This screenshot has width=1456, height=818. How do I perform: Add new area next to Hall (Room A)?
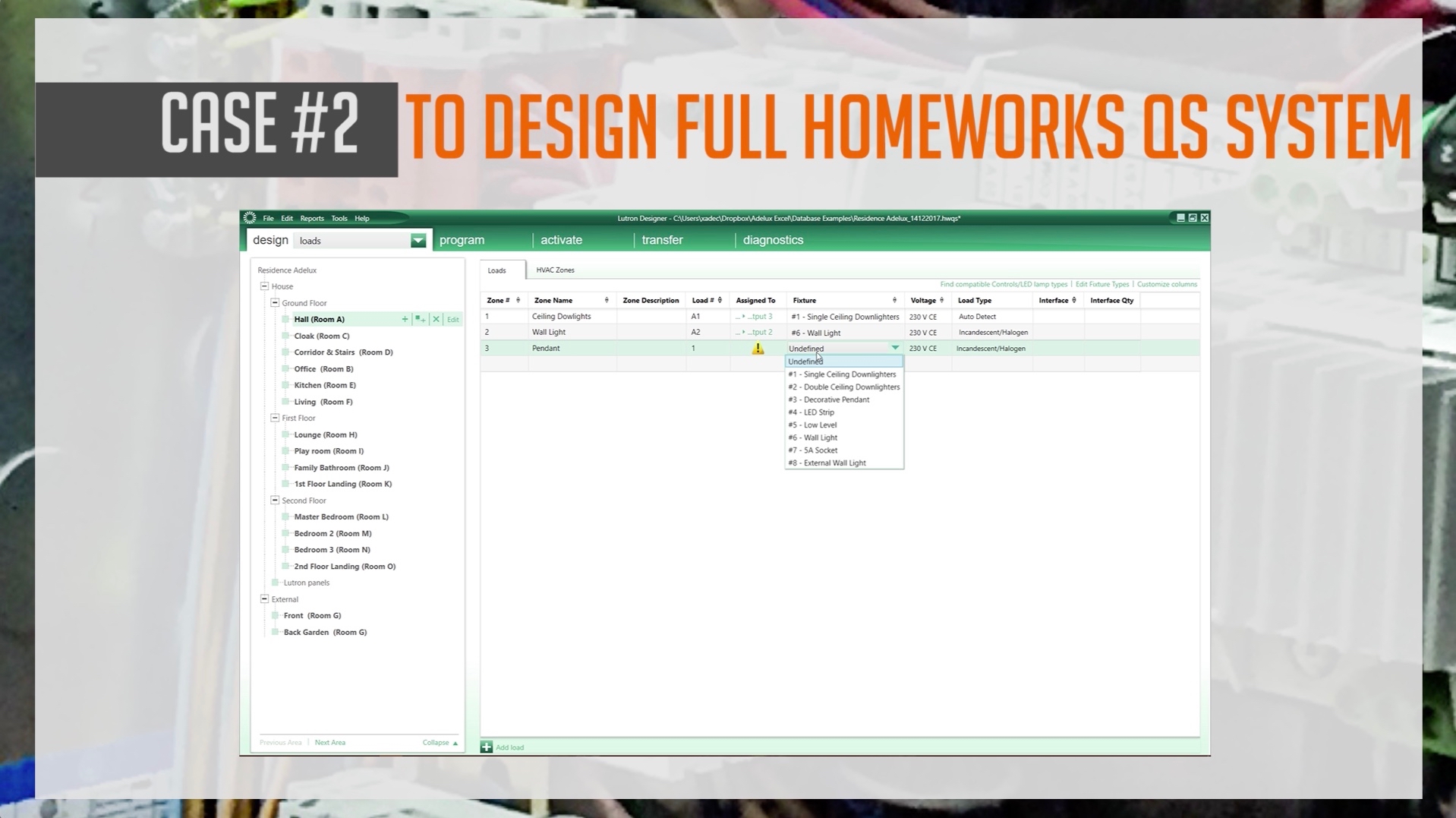pyautogui.click(x=405, y=319)
